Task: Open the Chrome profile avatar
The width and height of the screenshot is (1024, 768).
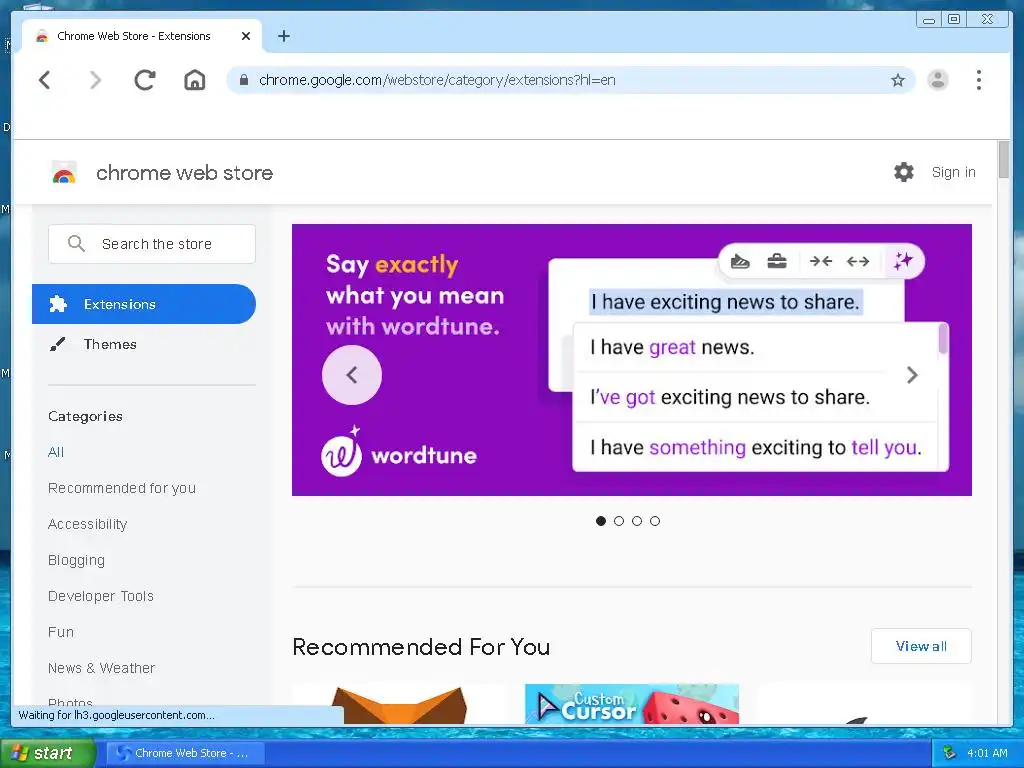Action: tap(938, 80)
